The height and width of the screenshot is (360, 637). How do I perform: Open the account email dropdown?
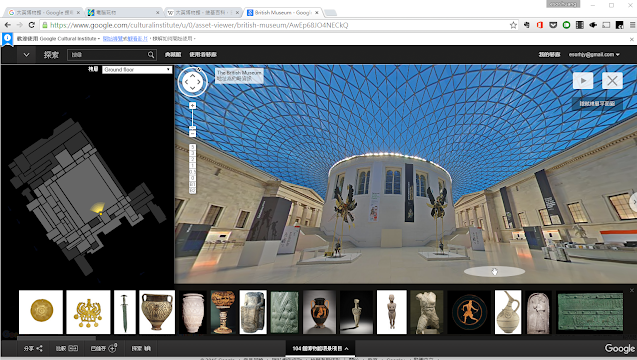click(594, 54)
